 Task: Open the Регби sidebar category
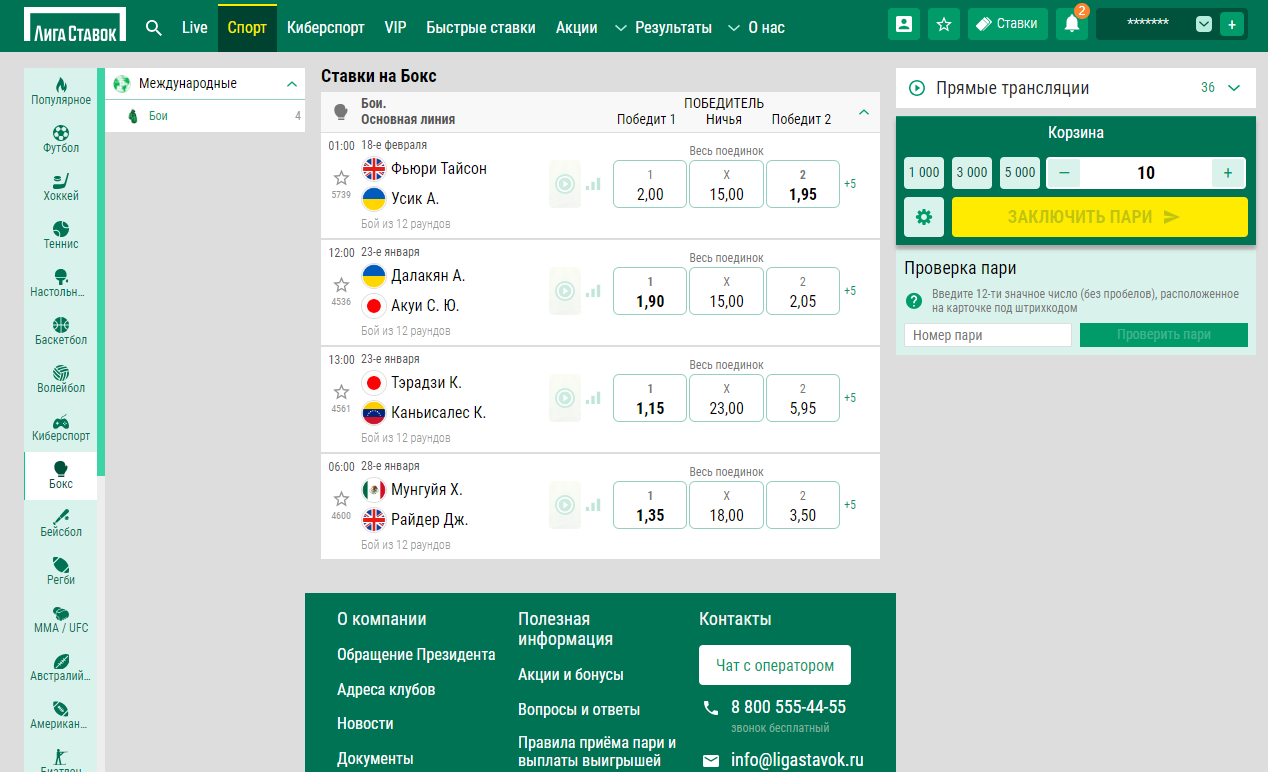pos(61,572)
